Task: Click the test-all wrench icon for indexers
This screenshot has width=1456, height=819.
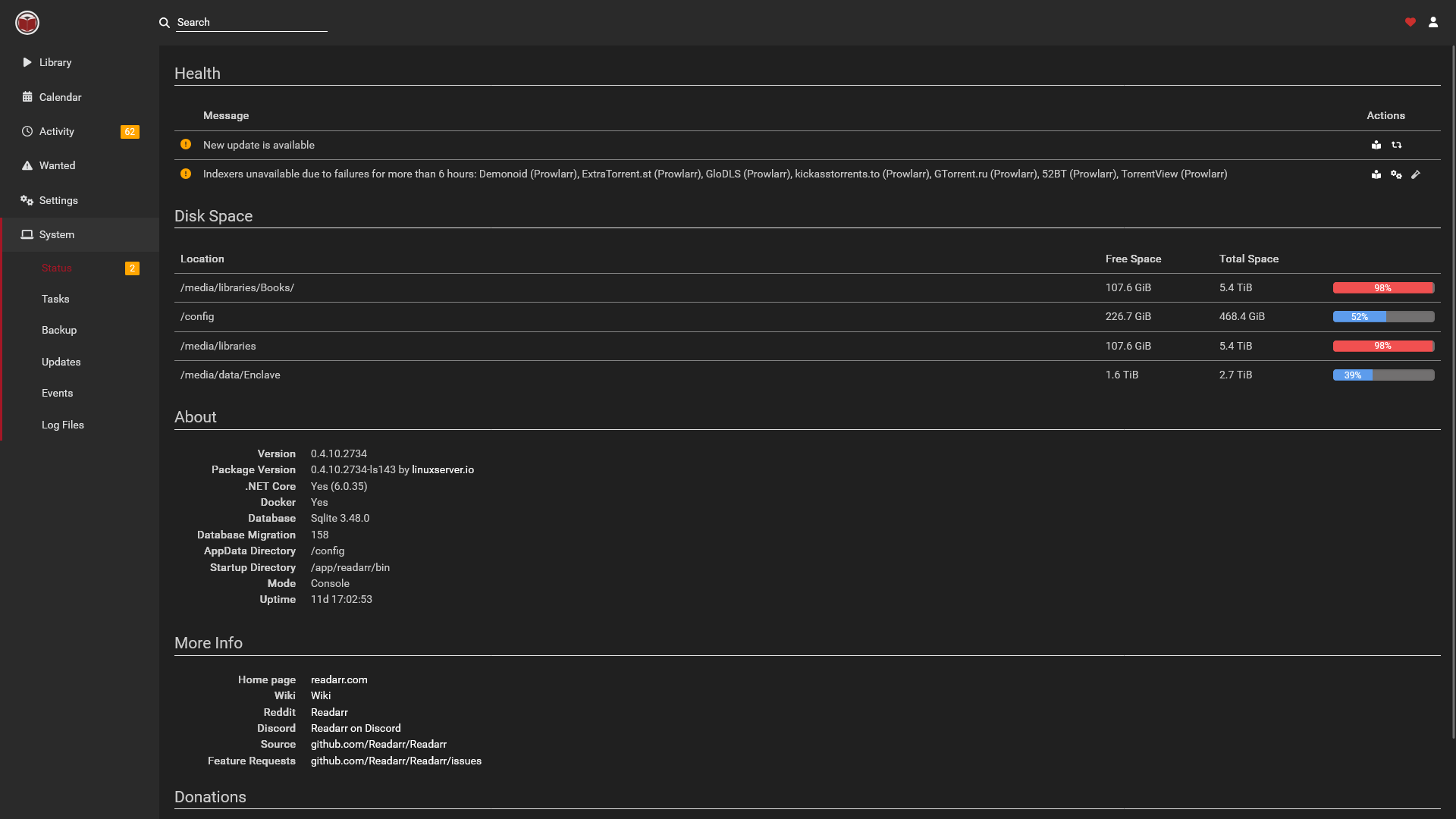Action: point(1416,174)
